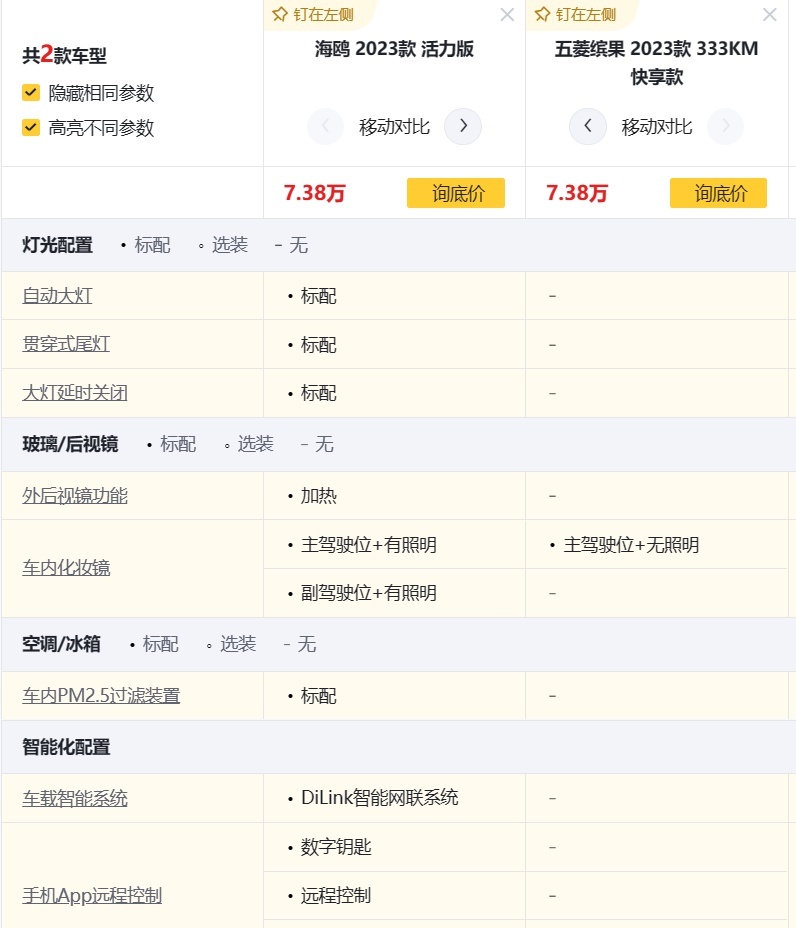Click 五菱缤果 price 7.38万
Image resolution: width=796 pixels, height=928 pixels.
(x=576, y=193)
